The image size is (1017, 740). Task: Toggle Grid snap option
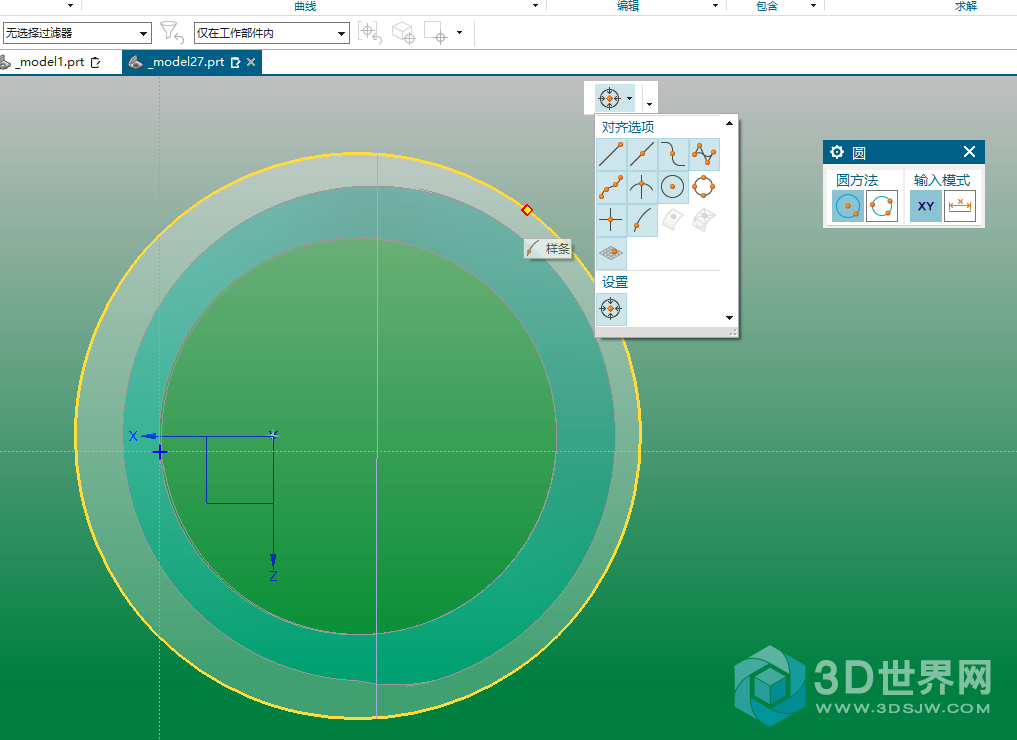pyautogui.click(x=611, y=254)
